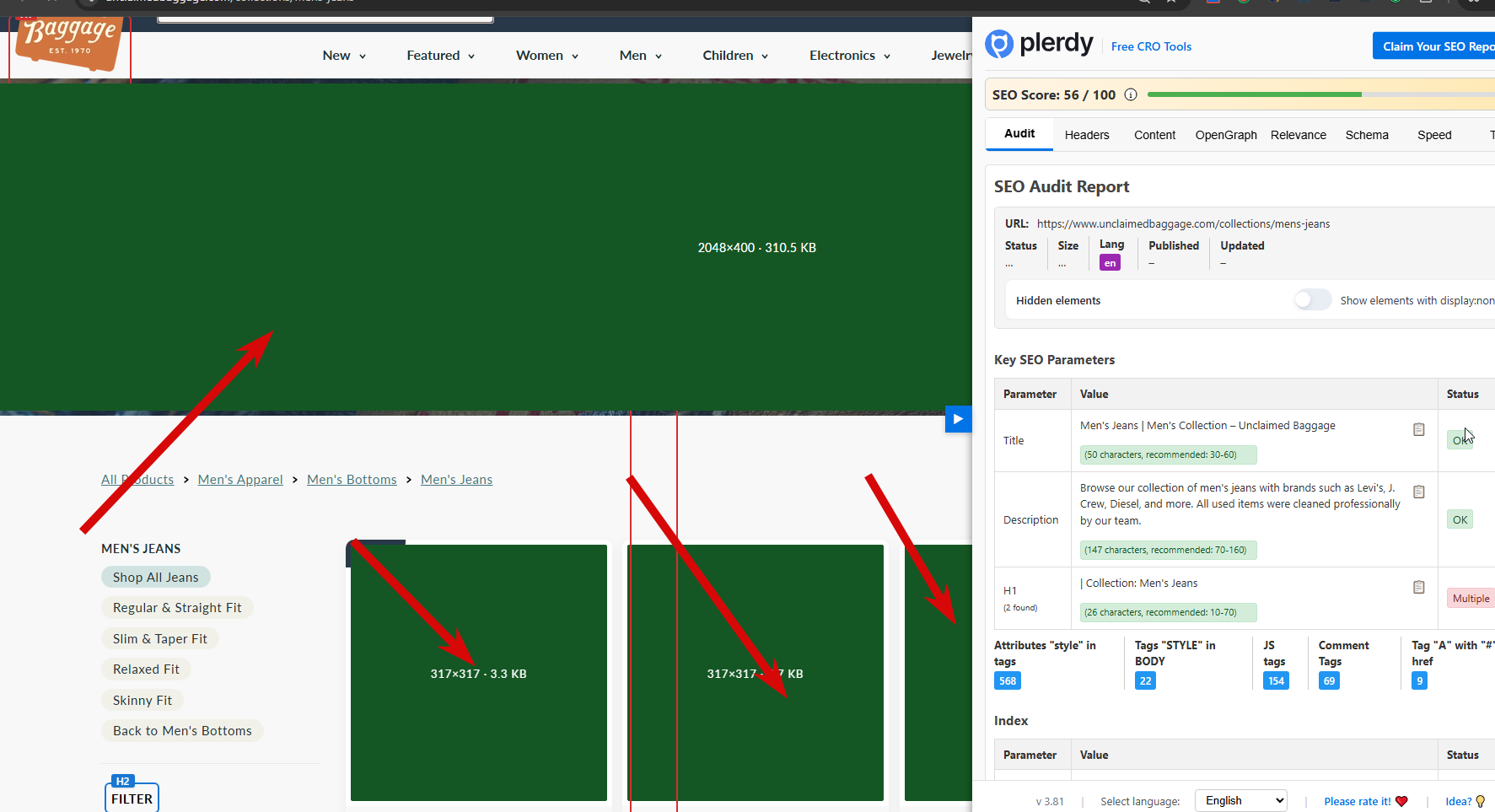The height and width of the screenshot is (812, 1495).
Task: Toggle Show elements with display:none switch
Action: coord(1313,300)
